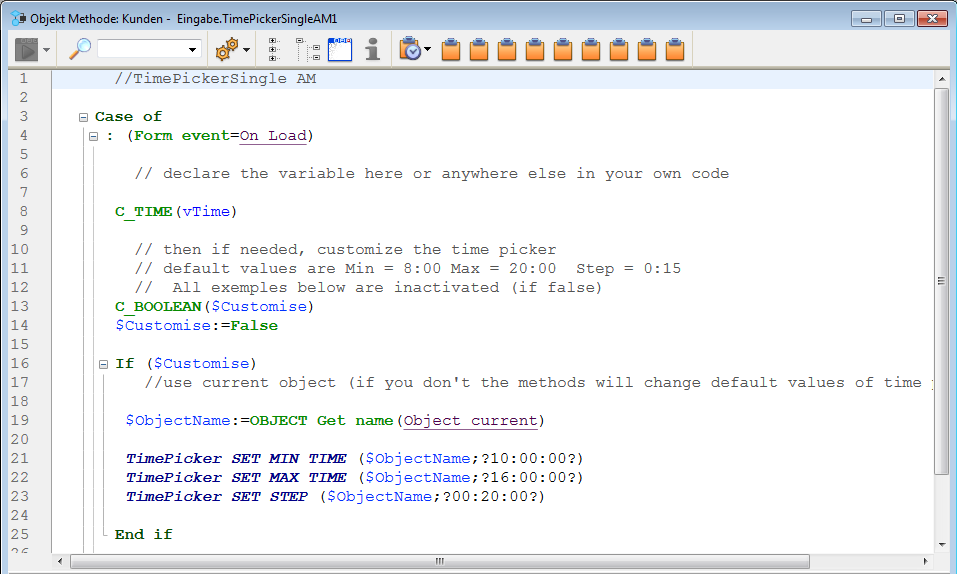Click the underlined "Object current" constant

click(471, 421)
